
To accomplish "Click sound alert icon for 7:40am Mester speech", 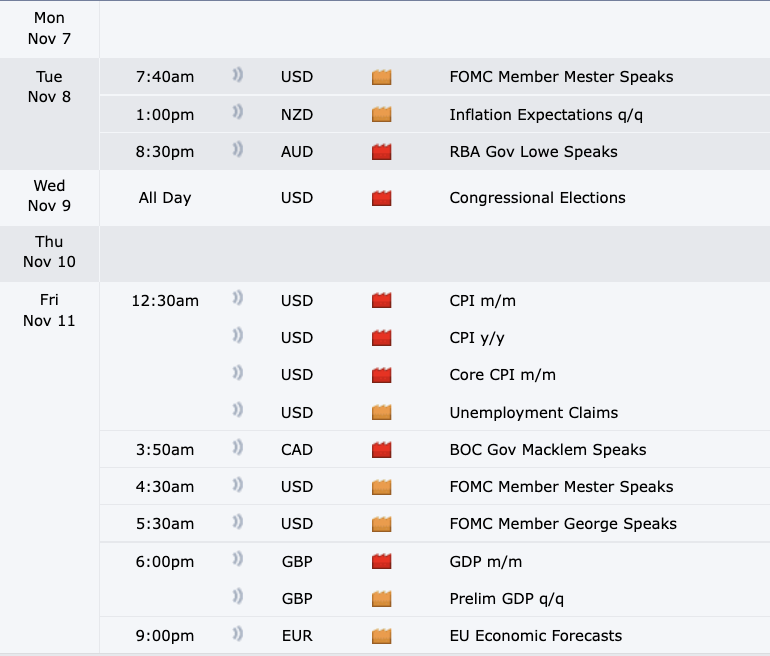I will 238,76.
